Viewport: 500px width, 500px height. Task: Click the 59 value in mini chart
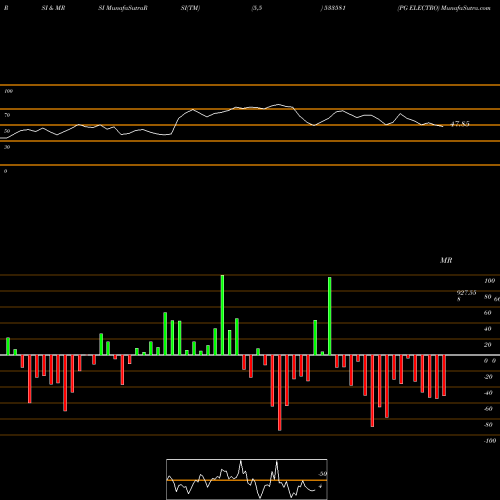pyautogui.click(x=323, y=474)
